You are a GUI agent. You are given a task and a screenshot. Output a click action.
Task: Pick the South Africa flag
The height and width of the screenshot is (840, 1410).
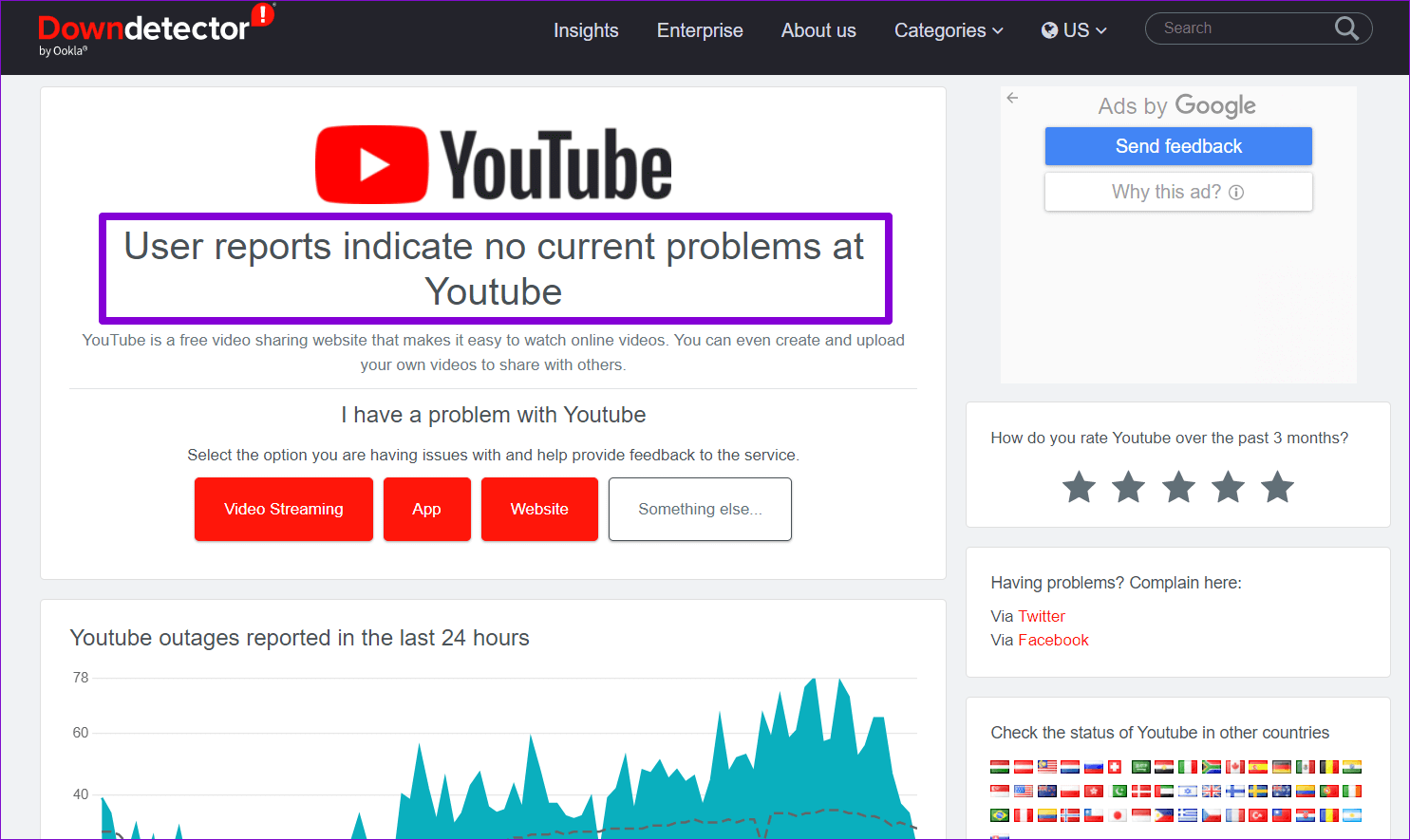tap(1212, 767)
